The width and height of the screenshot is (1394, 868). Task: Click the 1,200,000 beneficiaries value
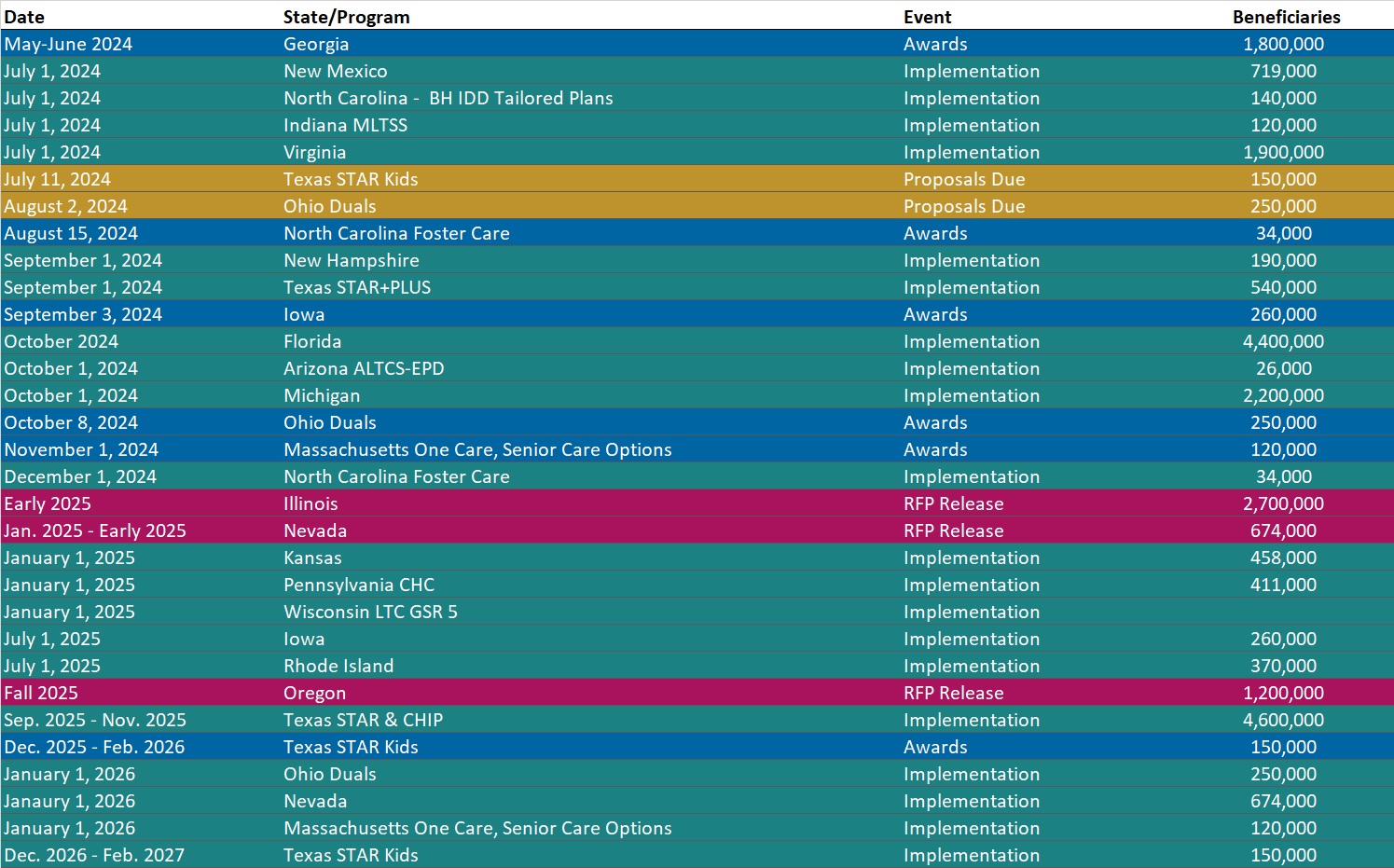(x=1283, y=693)
